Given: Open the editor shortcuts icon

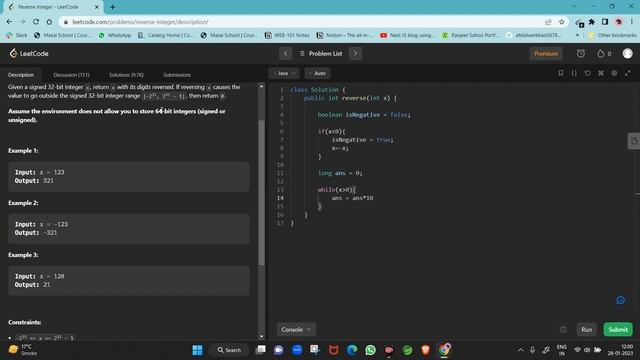Looking at the screenshot, I should pyautogui.click(x=601, y=73).
